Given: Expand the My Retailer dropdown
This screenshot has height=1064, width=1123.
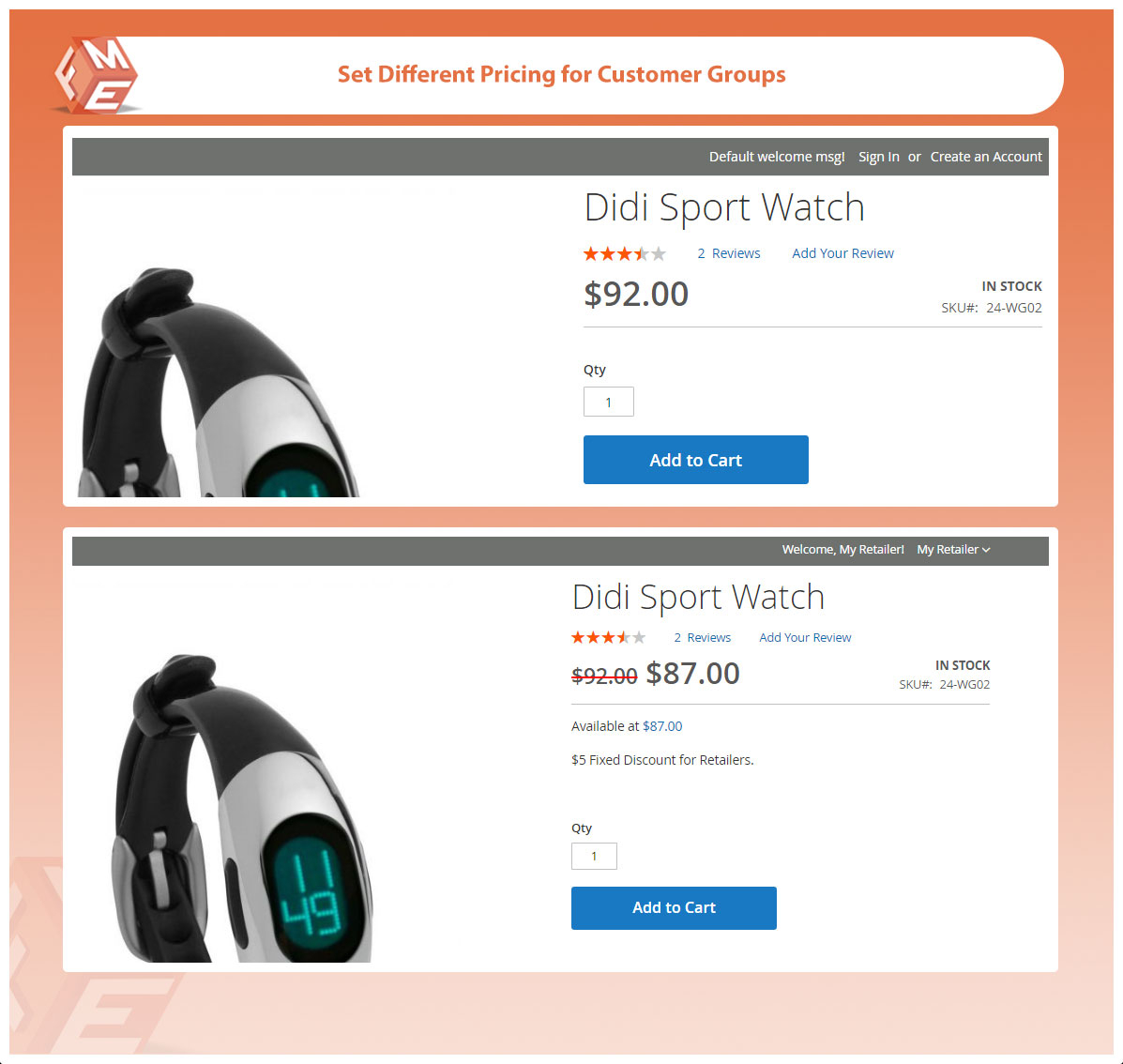Looking at the screenshot, I should (953, 550).
